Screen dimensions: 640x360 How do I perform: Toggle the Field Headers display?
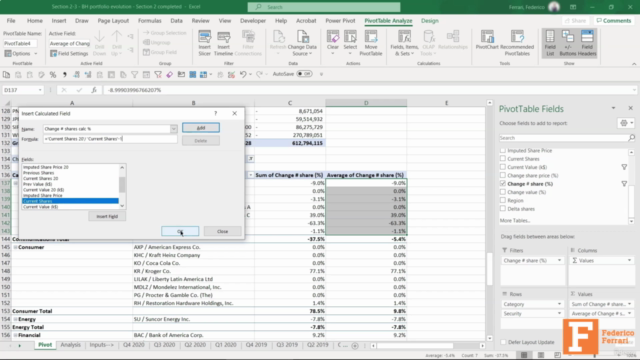[x=587, y=42]
